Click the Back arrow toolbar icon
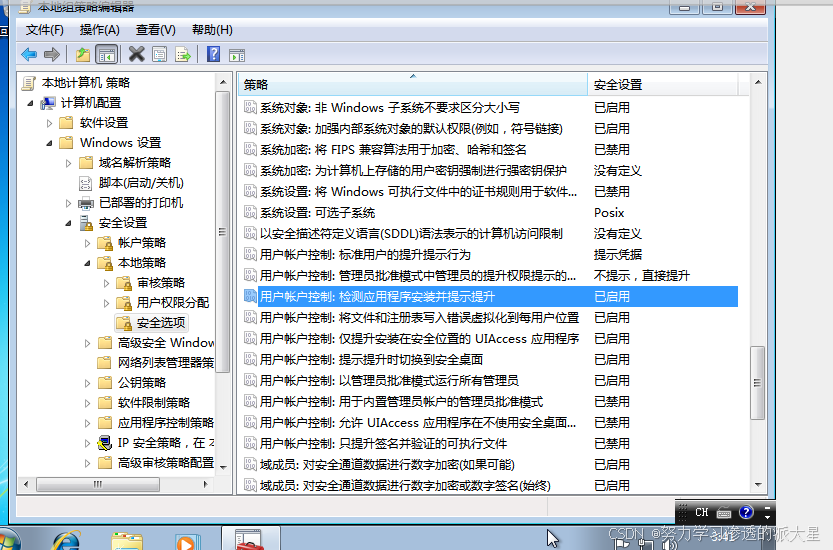Viewport: 833px width, 550px height. (x=29, y=54)
